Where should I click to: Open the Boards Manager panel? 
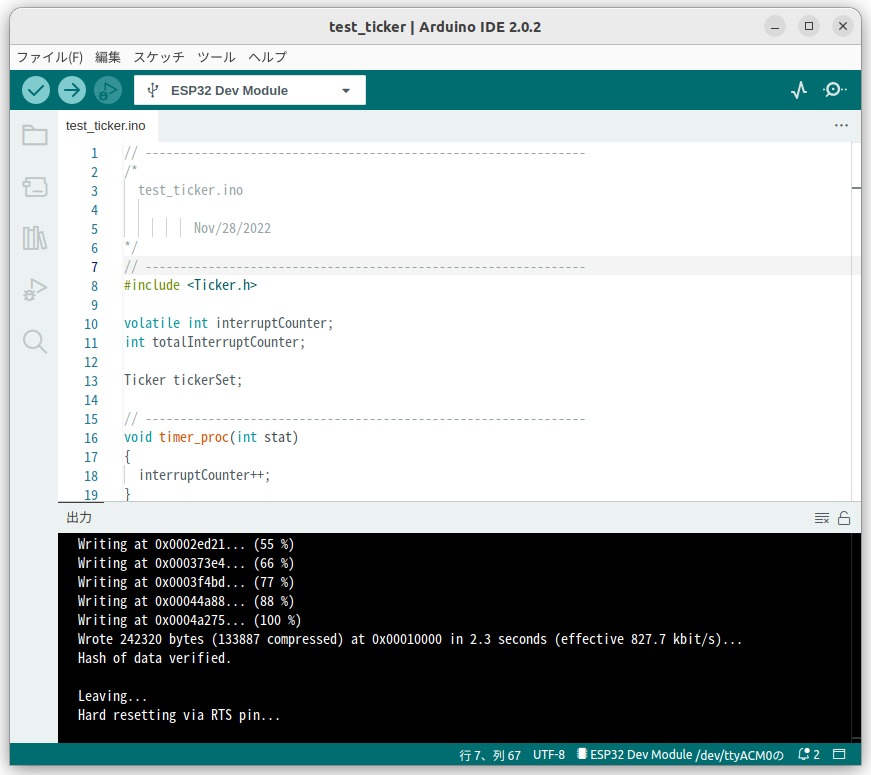[34, 187]
